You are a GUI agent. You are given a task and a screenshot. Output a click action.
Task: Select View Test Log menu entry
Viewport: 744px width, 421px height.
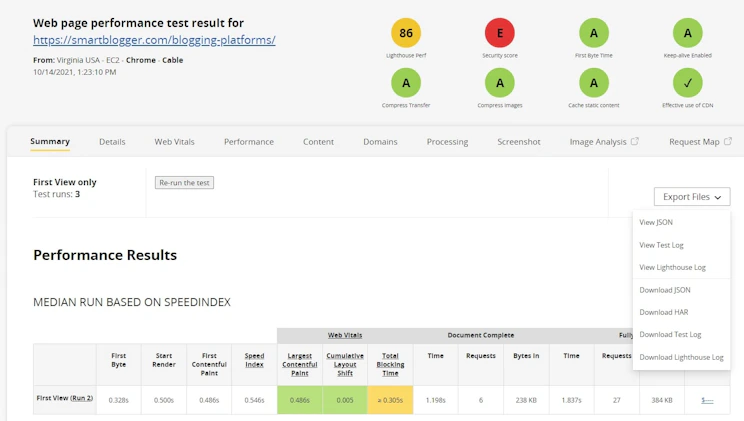[661, 245]
